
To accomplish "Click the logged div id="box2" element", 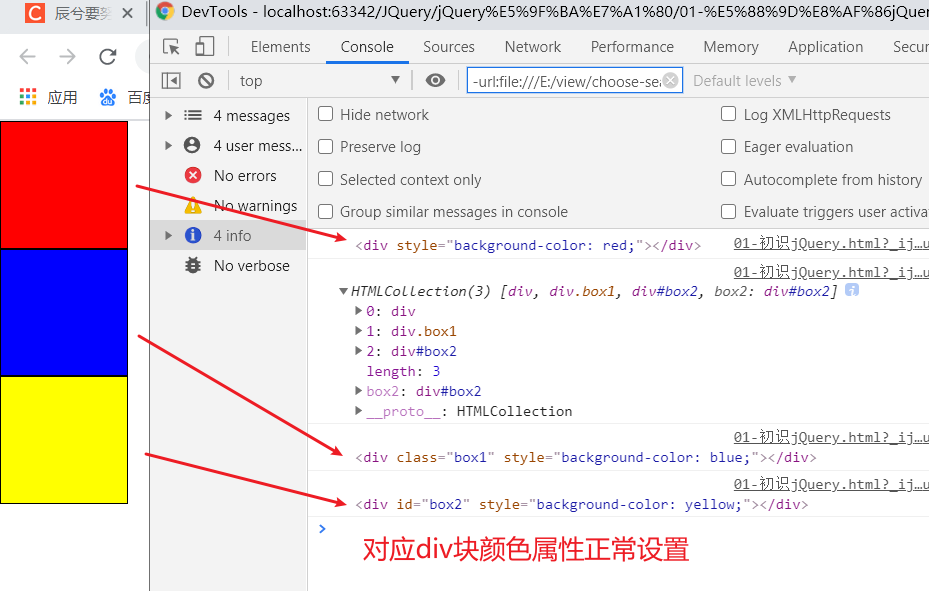I will click(581, 504).
